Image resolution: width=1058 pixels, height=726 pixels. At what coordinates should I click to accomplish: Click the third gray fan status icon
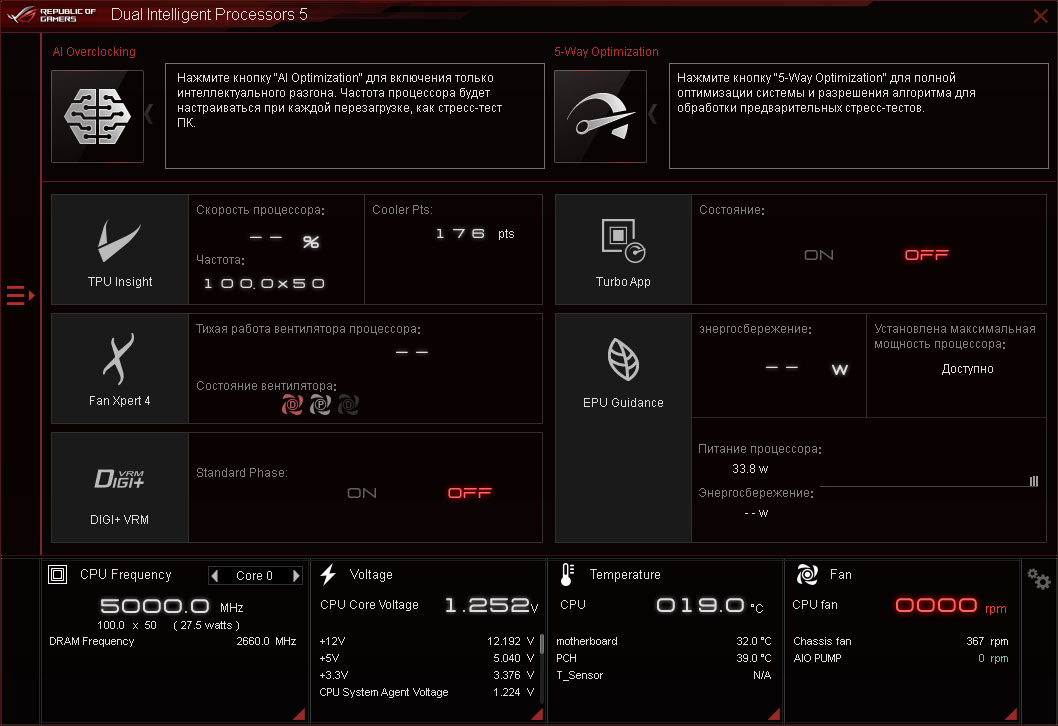click(348, 405)
